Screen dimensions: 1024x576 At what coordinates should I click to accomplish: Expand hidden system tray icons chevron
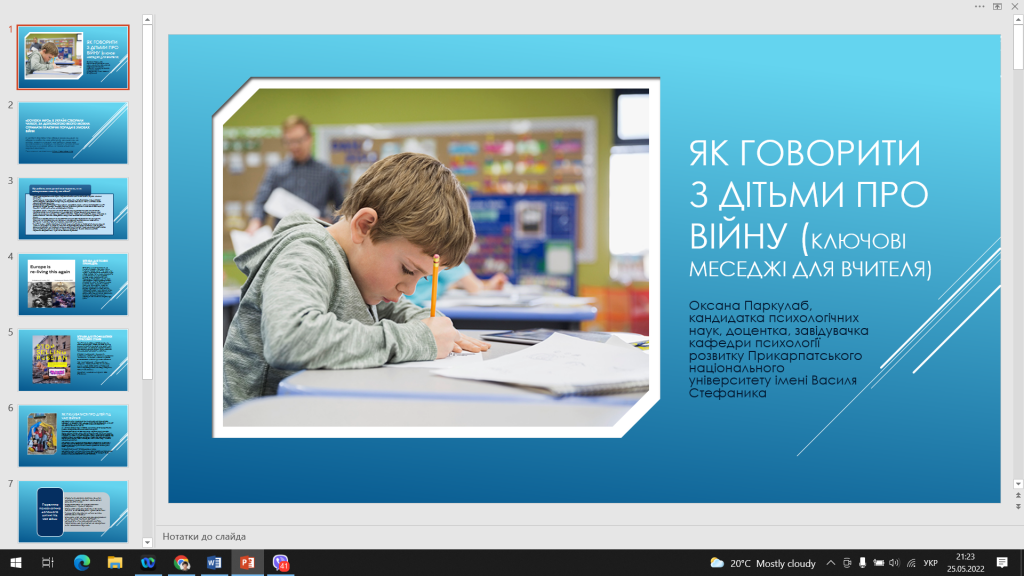(829, 563)
